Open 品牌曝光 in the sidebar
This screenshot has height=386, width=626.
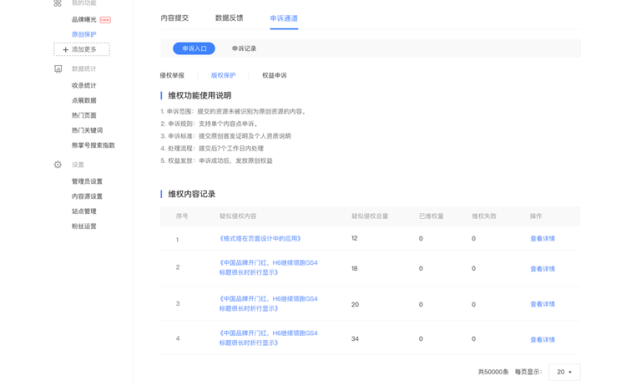pos(84,20)
